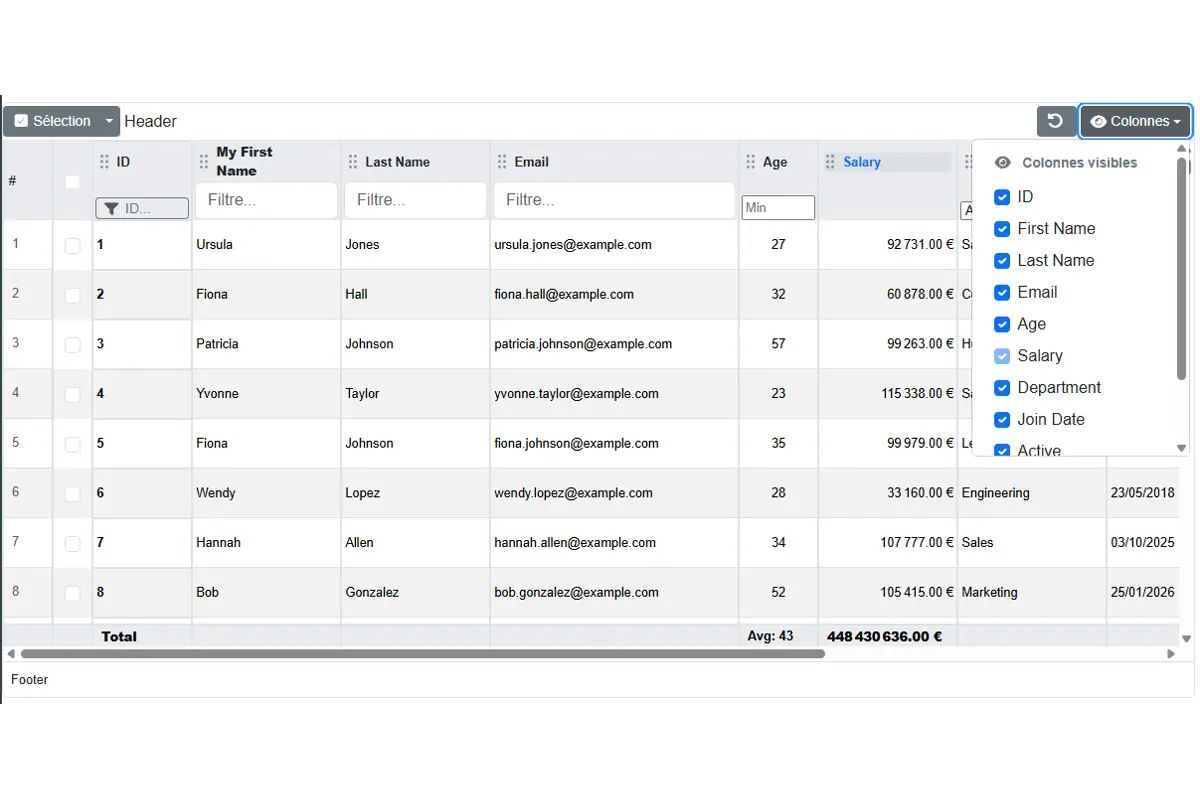Screen dimensions: 1200x800
Task: Click the Footer text below table
Action: (29, 680)
